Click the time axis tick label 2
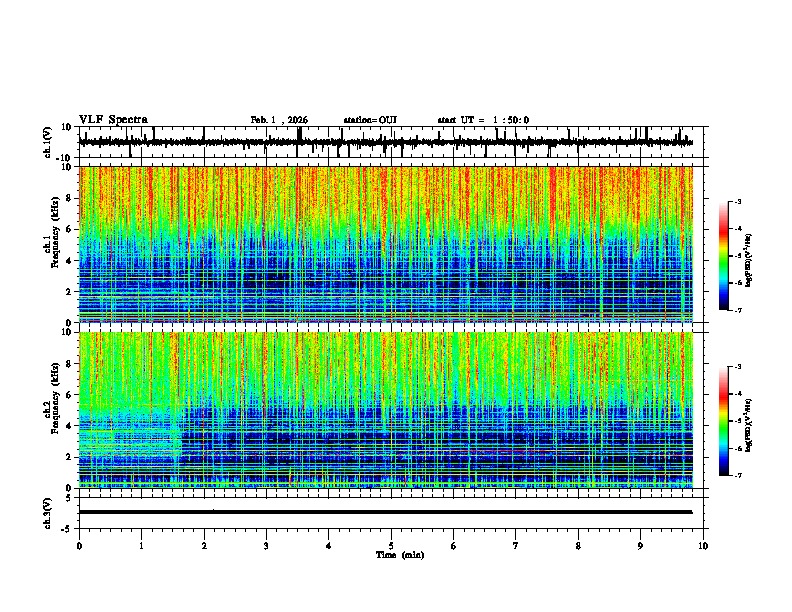 pos(204,546)
